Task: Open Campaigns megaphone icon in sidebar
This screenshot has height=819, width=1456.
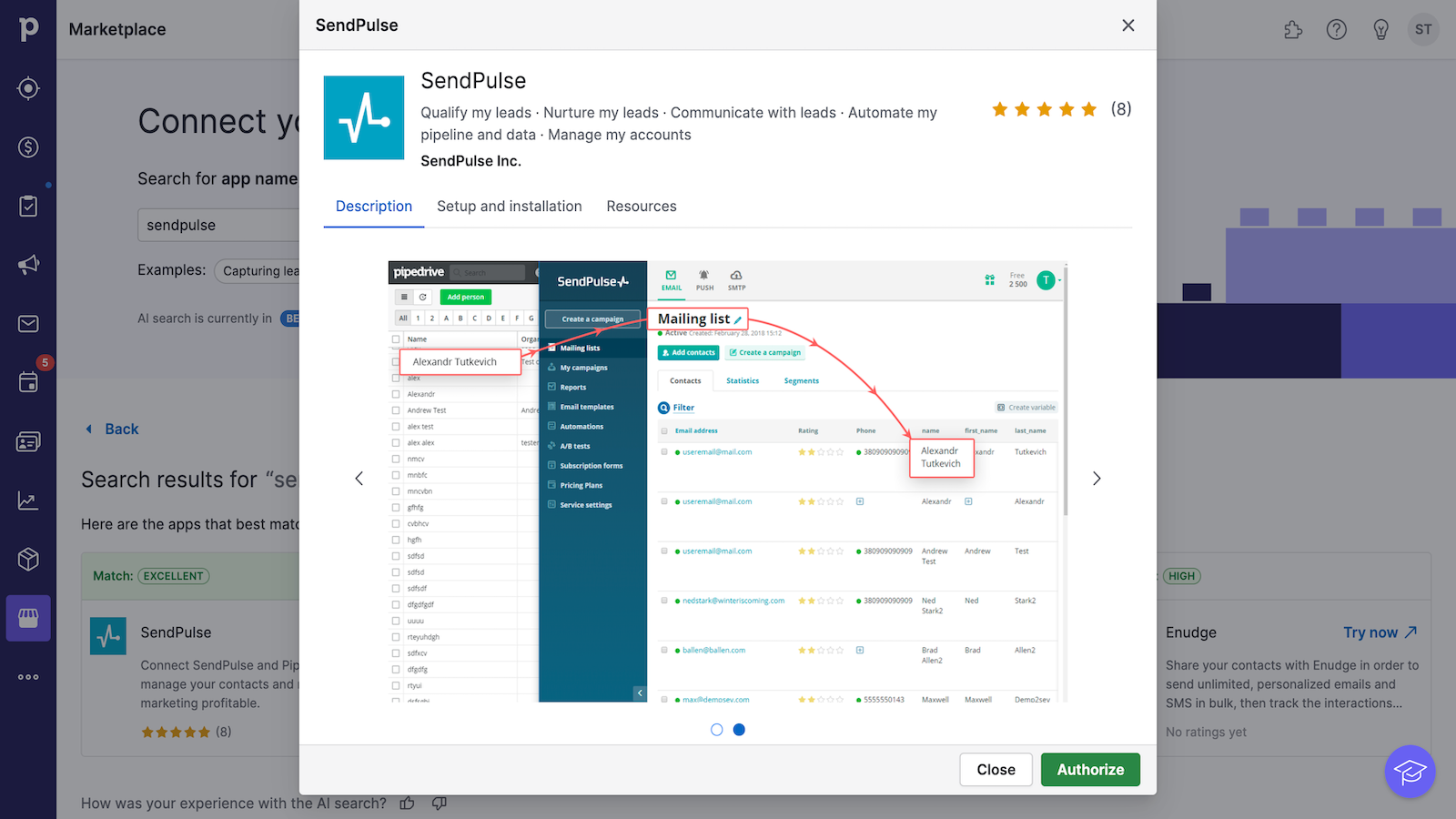Action: pos(28,265)
